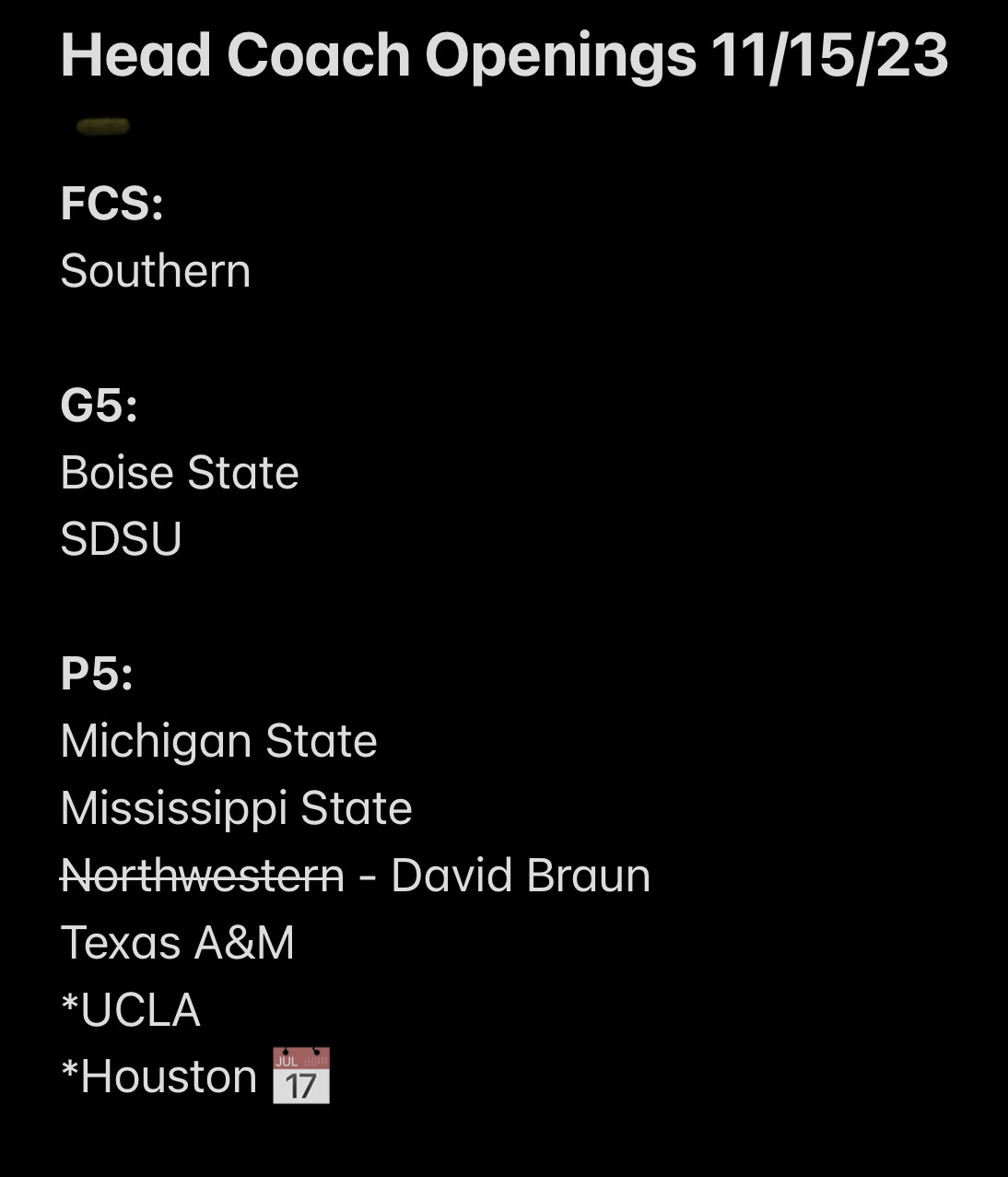Select the title Head Coach Openings 11/15/23
Image resolution: width=1008 pixels, height=1177 pixels.
504,56
